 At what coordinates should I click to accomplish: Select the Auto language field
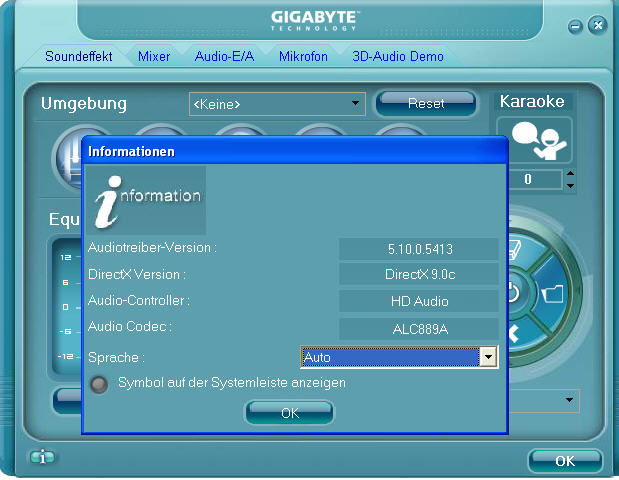(x=390, y=357)
